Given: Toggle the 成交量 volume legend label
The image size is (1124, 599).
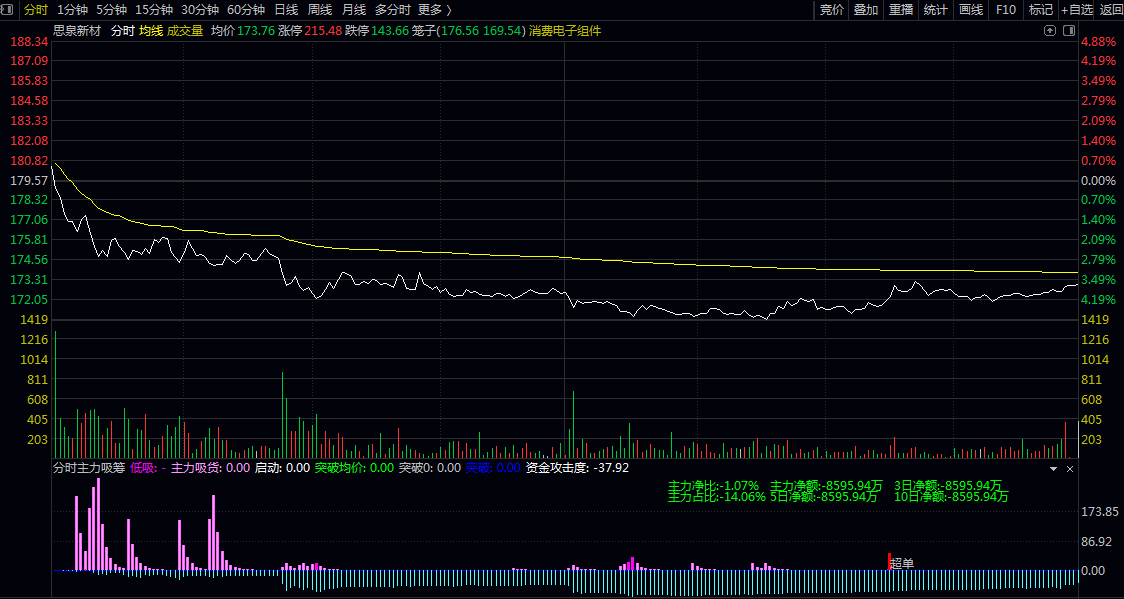Looking at the screenshot, I should pos(185,31).
